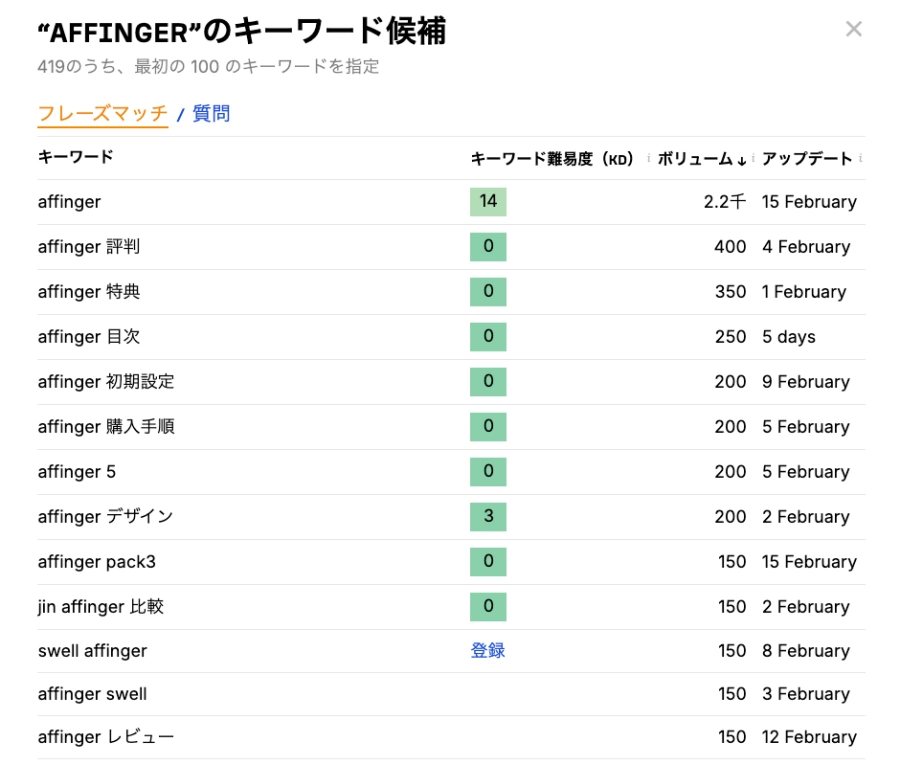
Task: Click the info icon beside アップデート
Action: point(860,158)
